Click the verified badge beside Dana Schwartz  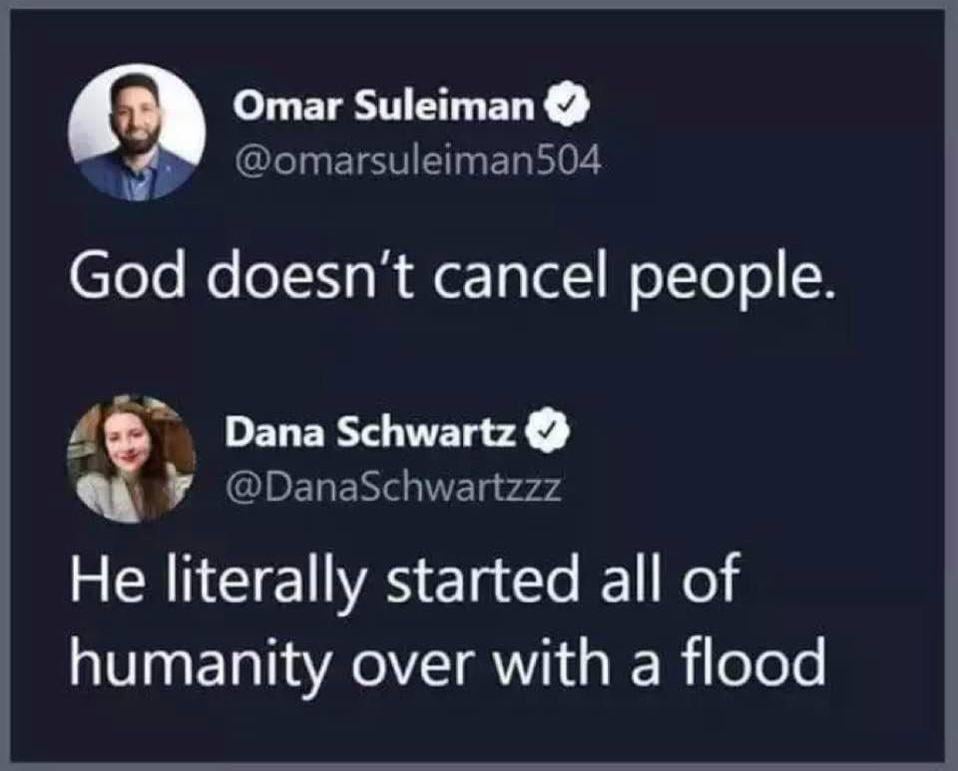(552, 433)
